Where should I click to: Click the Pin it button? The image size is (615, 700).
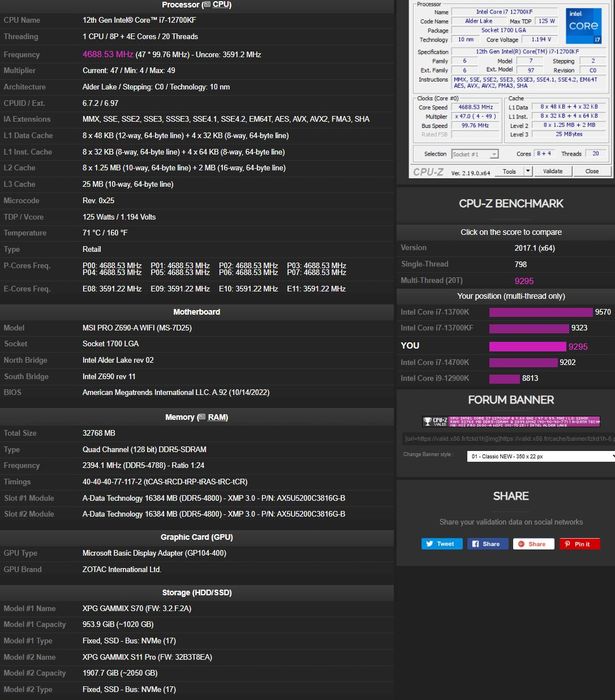click(x=580, y=544)
